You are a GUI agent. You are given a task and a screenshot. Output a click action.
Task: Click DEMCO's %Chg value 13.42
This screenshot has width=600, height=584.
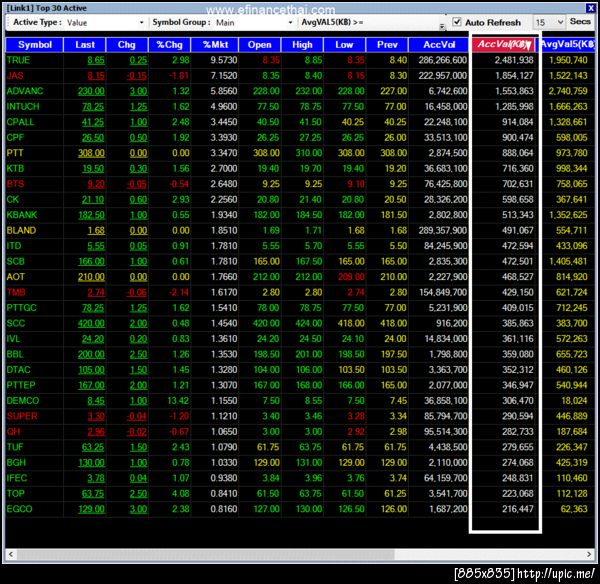[178, 401]
